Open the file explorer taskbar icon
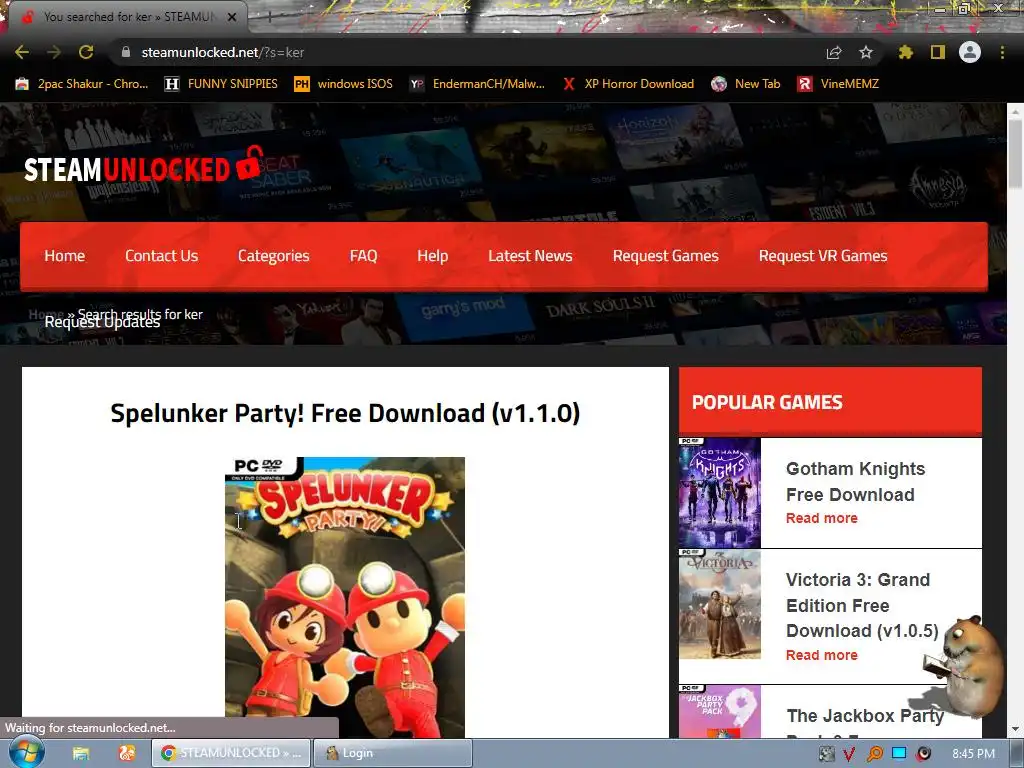 coord(81,754)
